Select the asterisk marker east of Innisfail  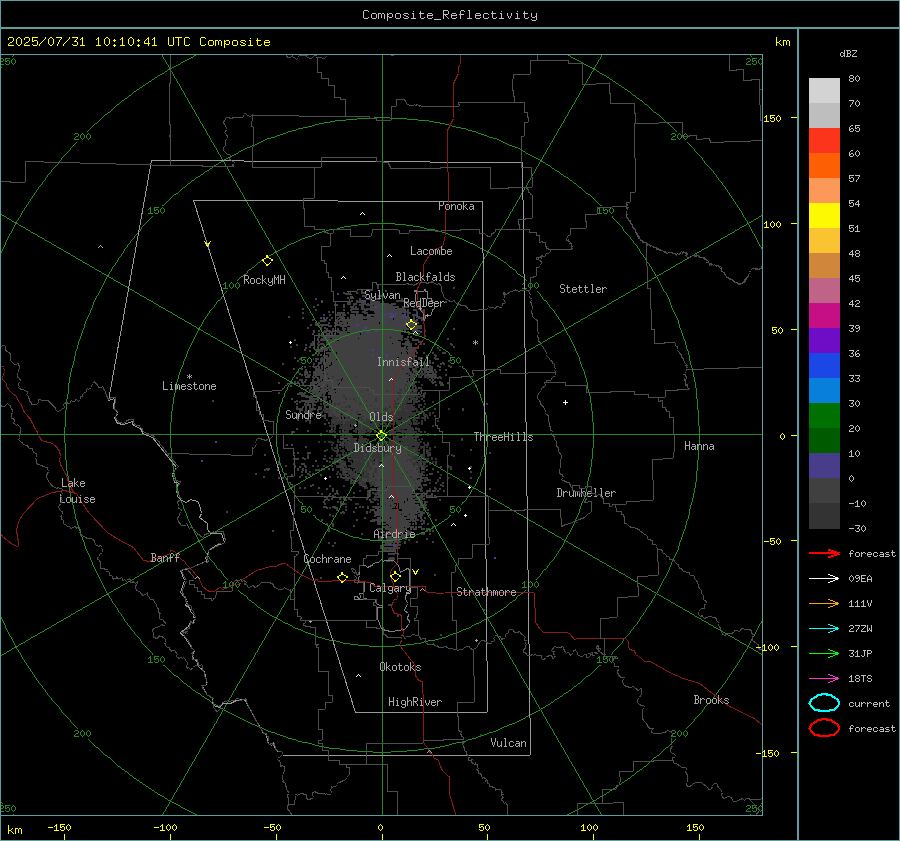point(475,343)
